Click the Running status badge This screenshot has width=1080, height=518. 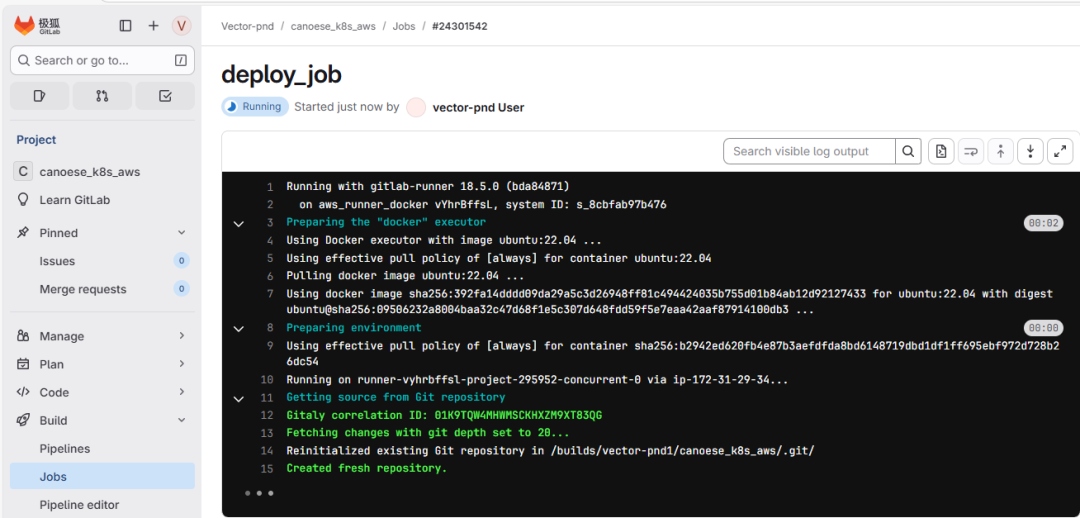(x=255, y=107)
